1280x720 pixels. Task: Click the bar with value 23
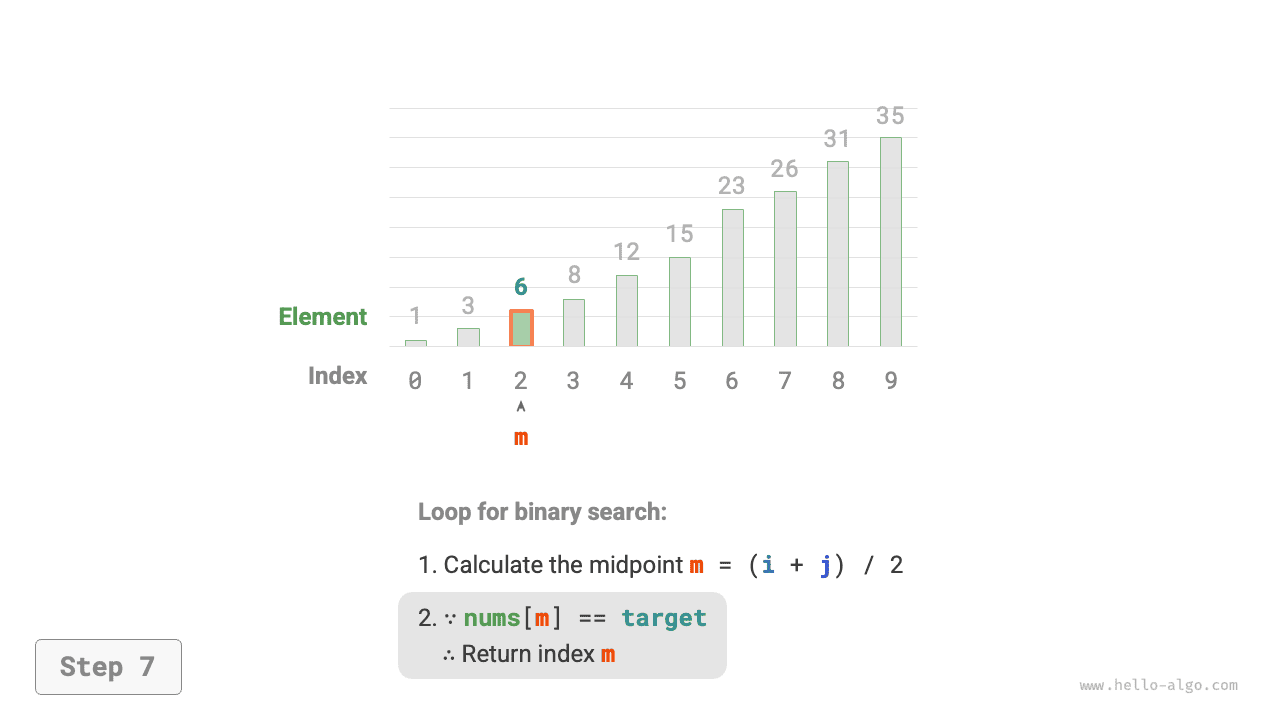732,278
